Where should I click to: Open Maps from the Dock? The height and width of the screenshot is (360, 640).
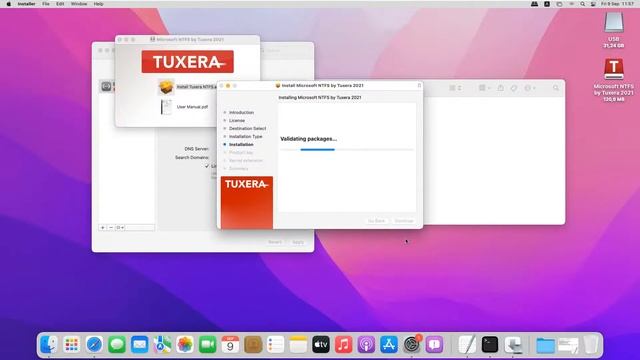coord(162,345)
